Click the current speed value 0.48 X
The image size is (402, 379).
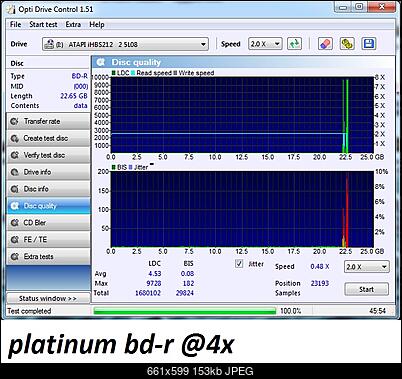(x=320, y=267)
